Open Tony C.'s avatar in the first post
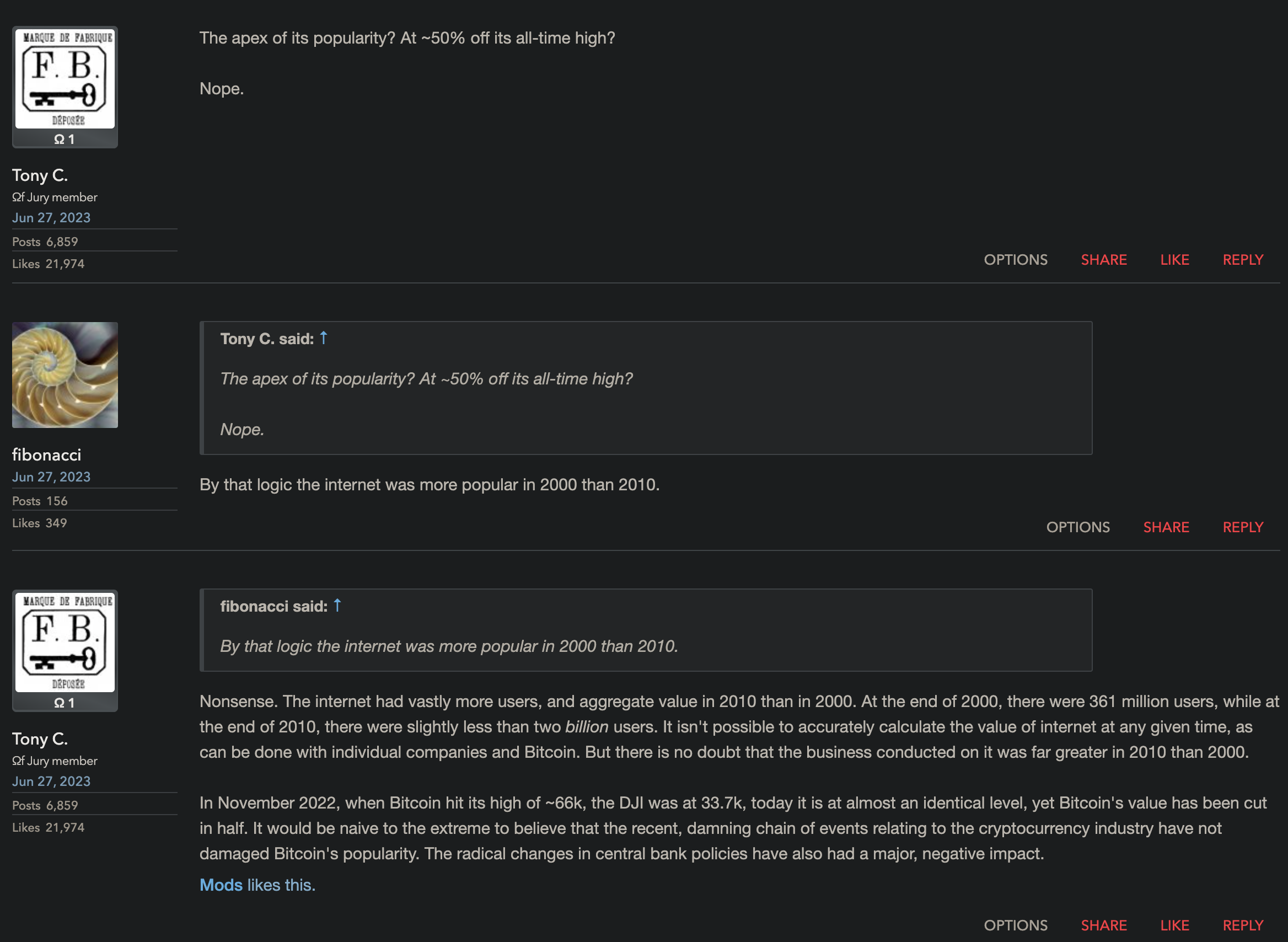 tap(65, 79)
